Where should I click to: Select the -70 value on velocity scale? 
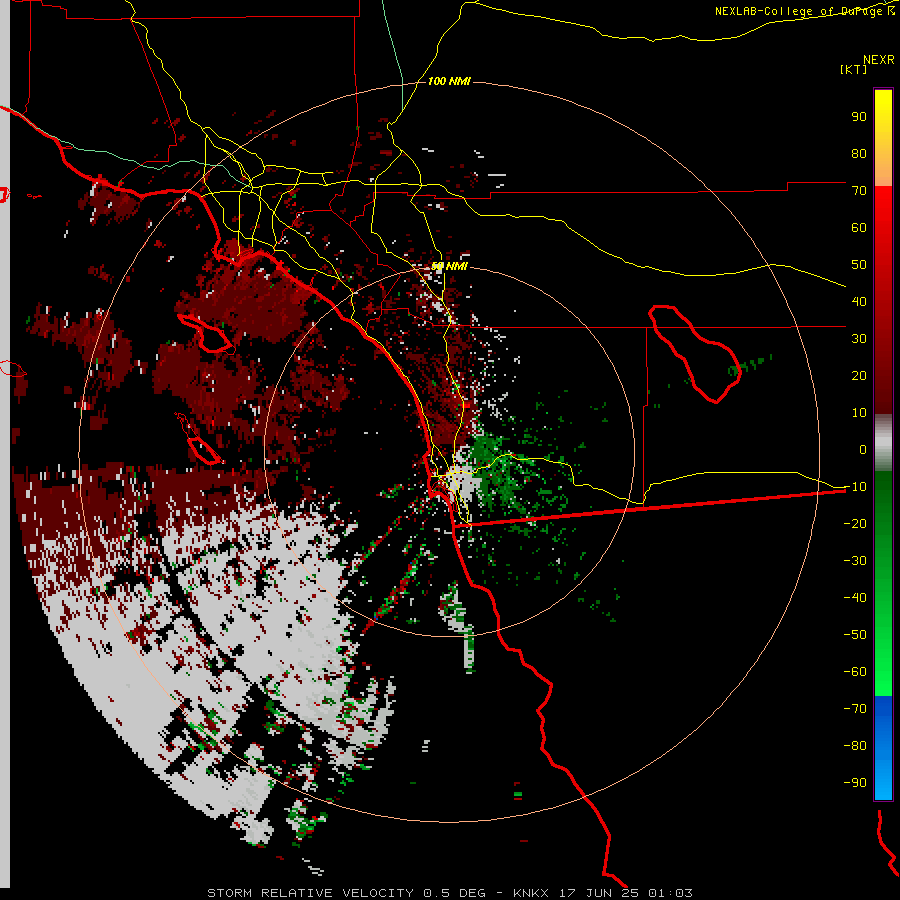(855, 709)
